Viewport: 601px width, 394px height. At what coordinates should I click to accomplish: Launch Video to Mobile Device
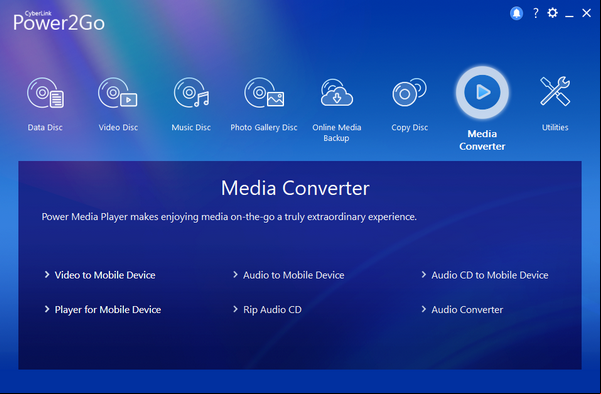(x=105, y=275)
